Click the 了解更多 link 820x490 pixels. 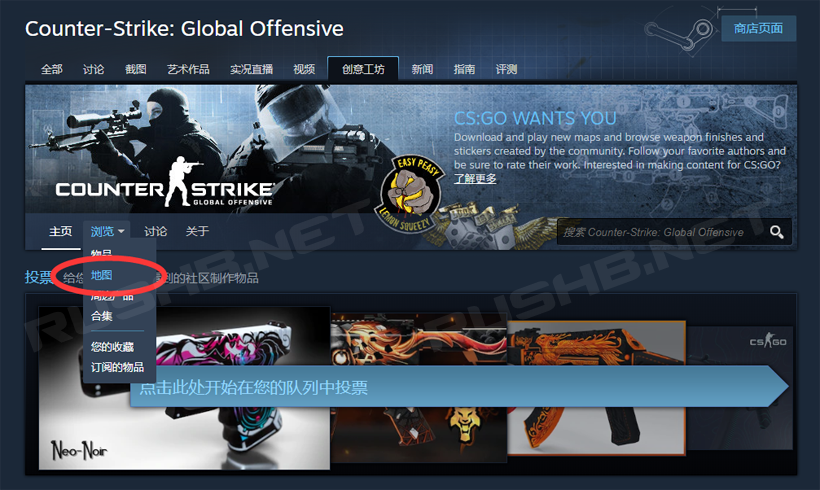(475, 178)
